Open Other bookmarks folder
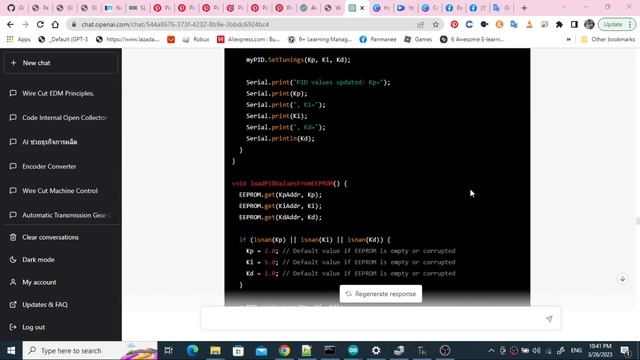The height and width of the screenshot is (360, 640). (608, 39)
